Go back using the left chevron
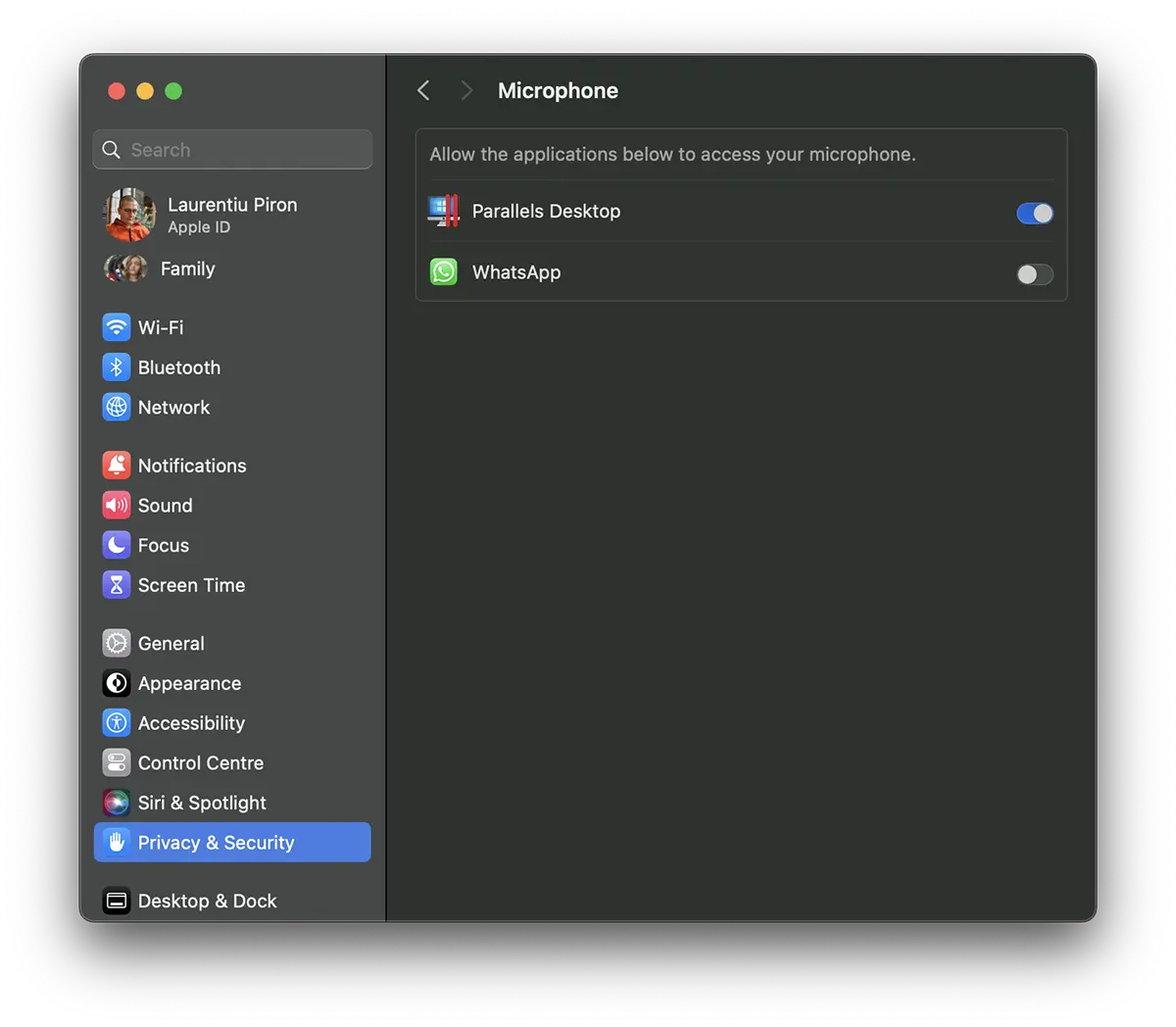Screen dimensions: 1176x1027 423,91
